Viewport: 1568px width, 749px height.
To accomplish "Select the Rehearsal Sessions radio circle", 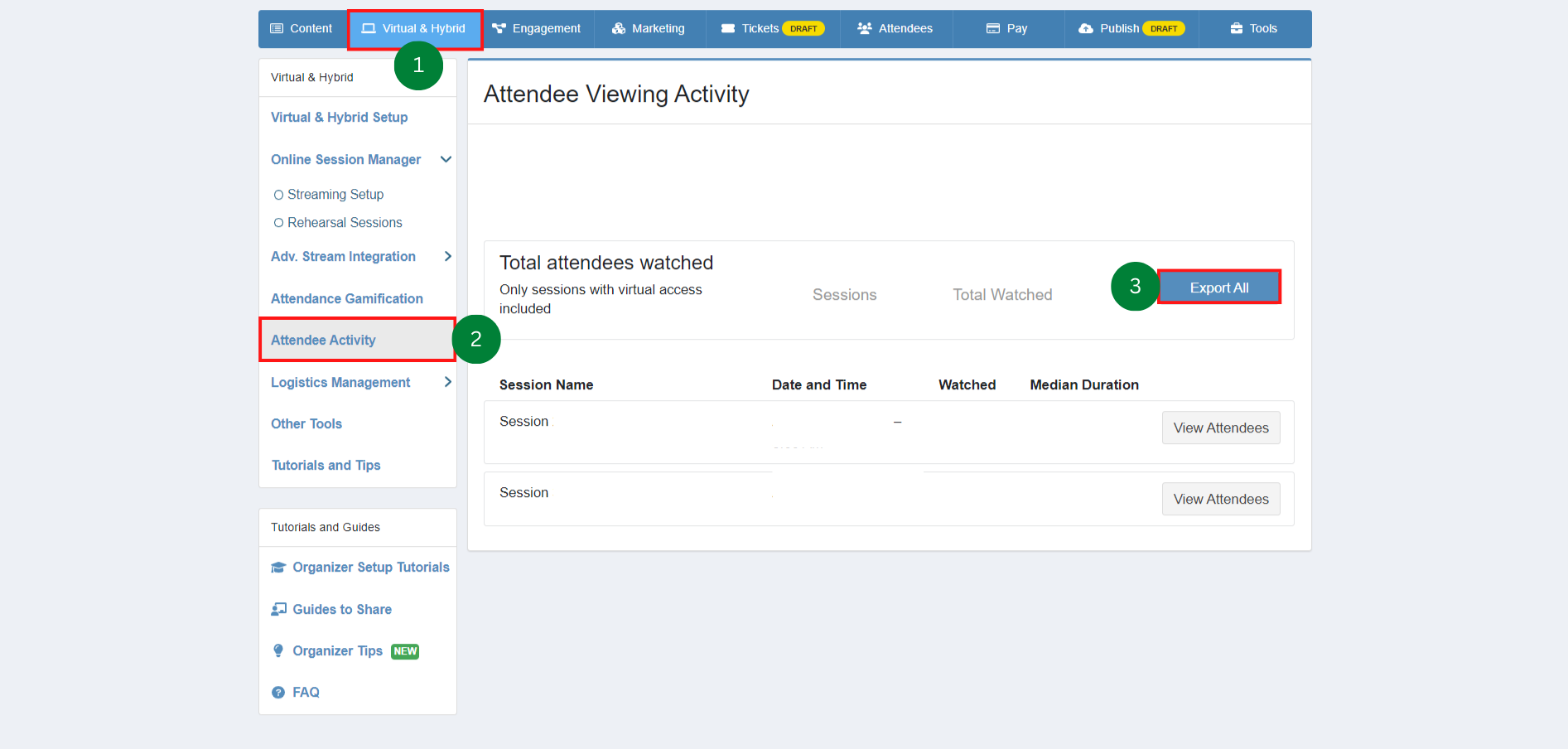I will tap(278, 223).
